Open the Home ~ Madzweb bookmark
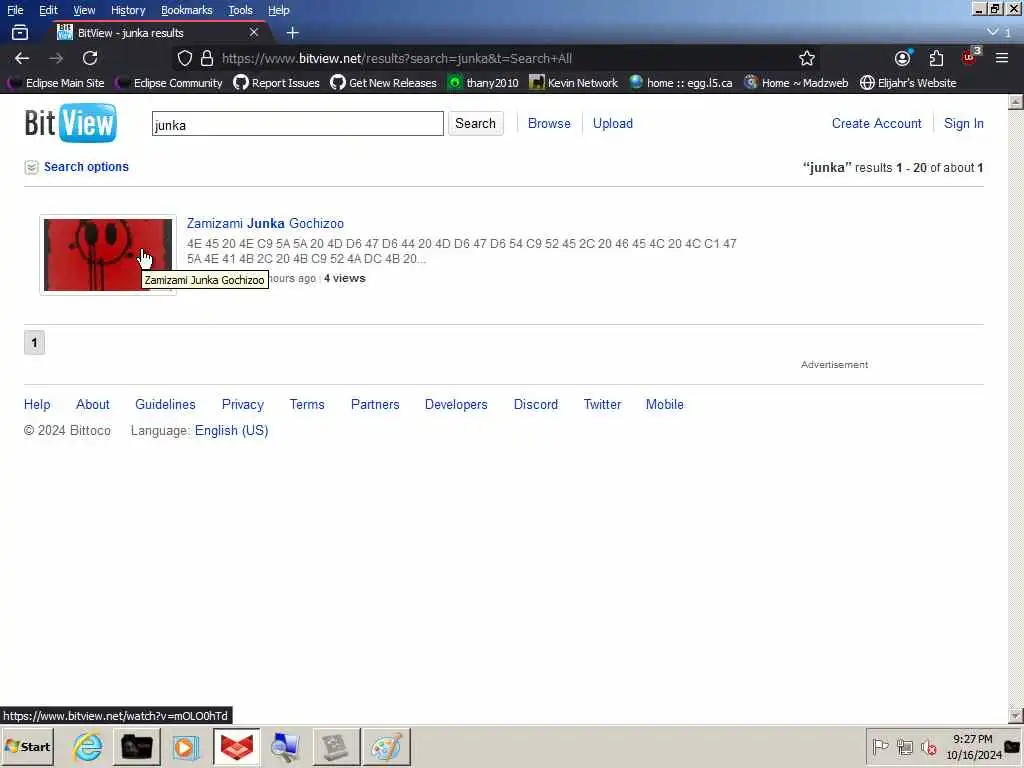This screenshot has height=768, width=1024. [x=796, y=83]
